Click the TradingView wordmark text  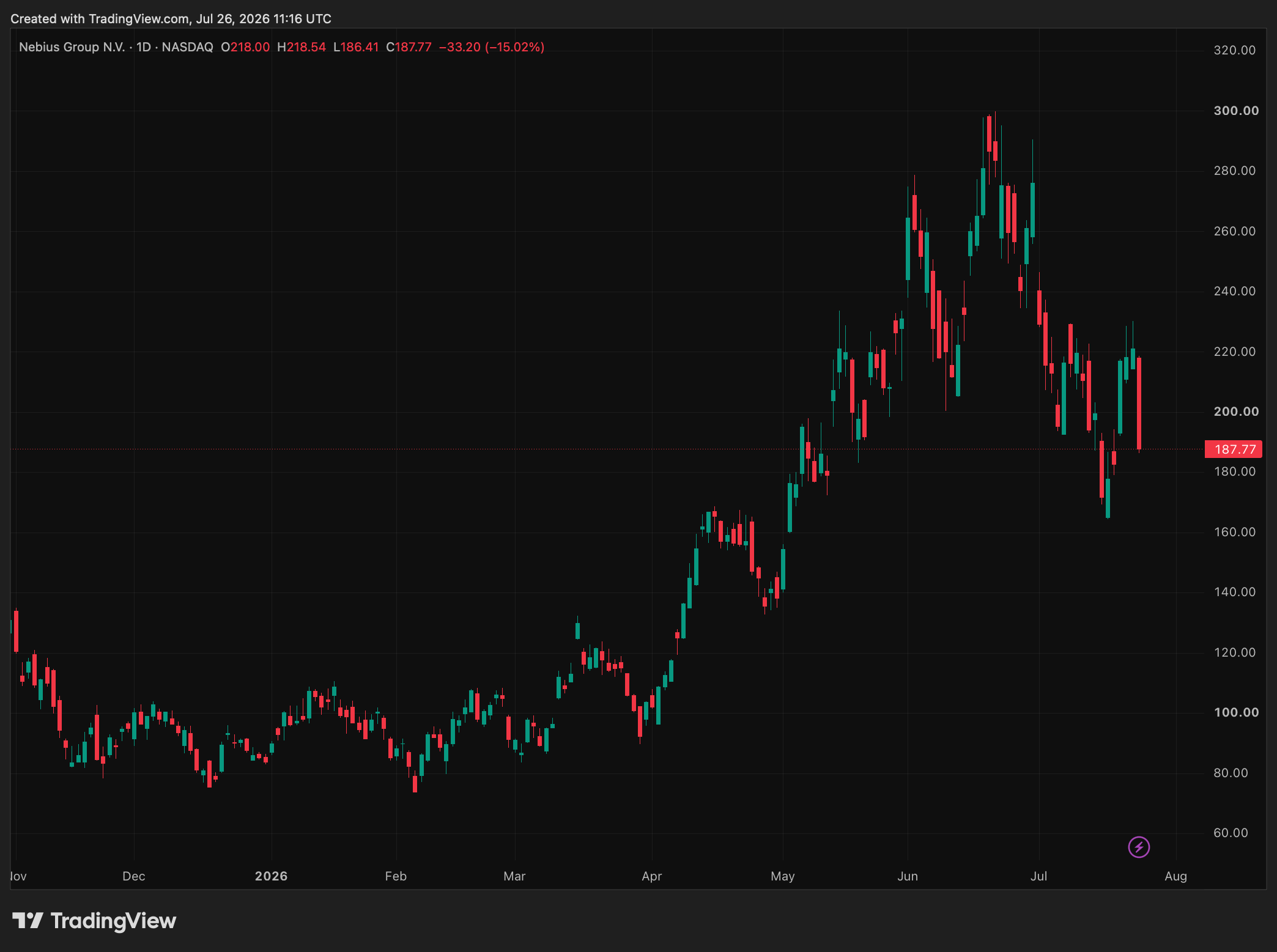tap(113, 921)
